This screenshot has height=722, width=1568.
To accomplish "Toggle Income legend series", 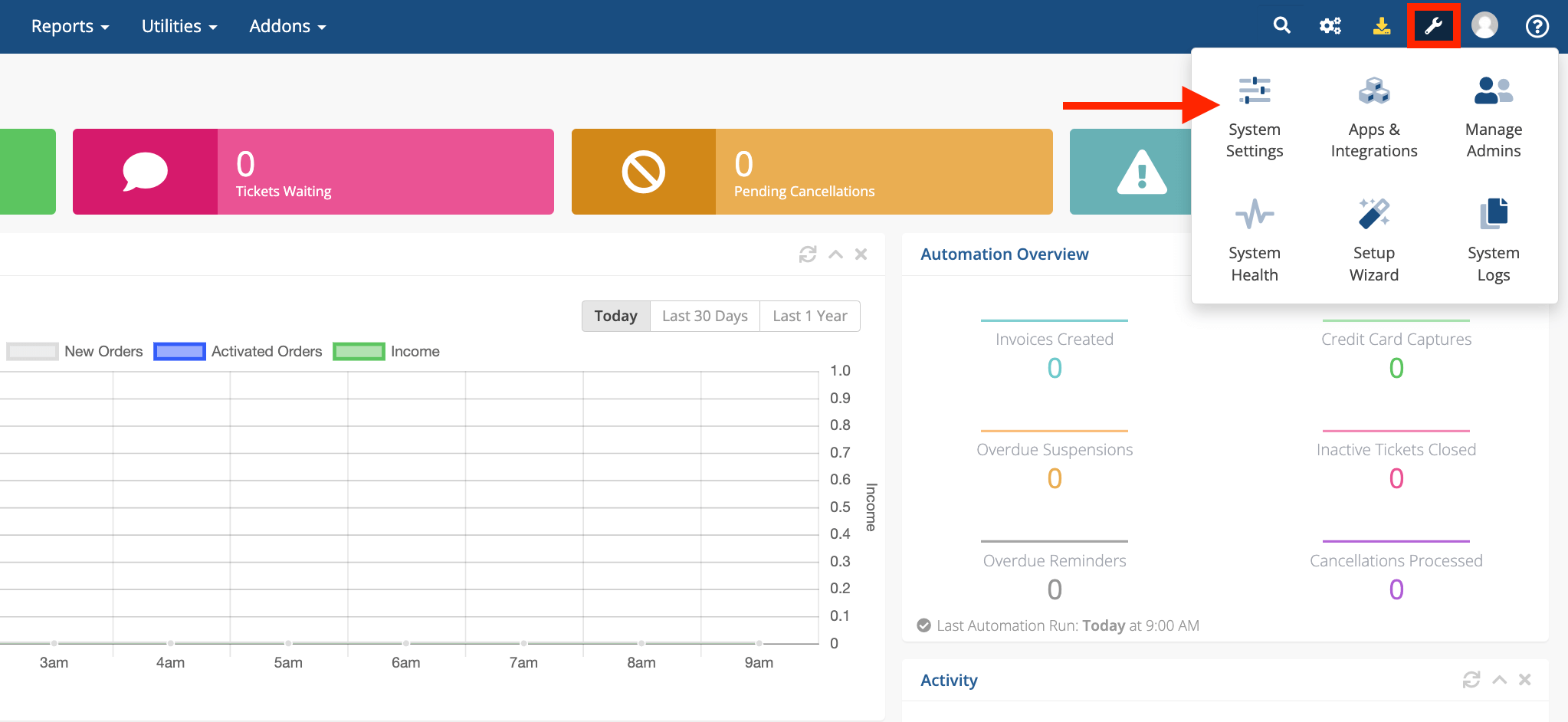I will pyautogui.click(x=386, y=351).
